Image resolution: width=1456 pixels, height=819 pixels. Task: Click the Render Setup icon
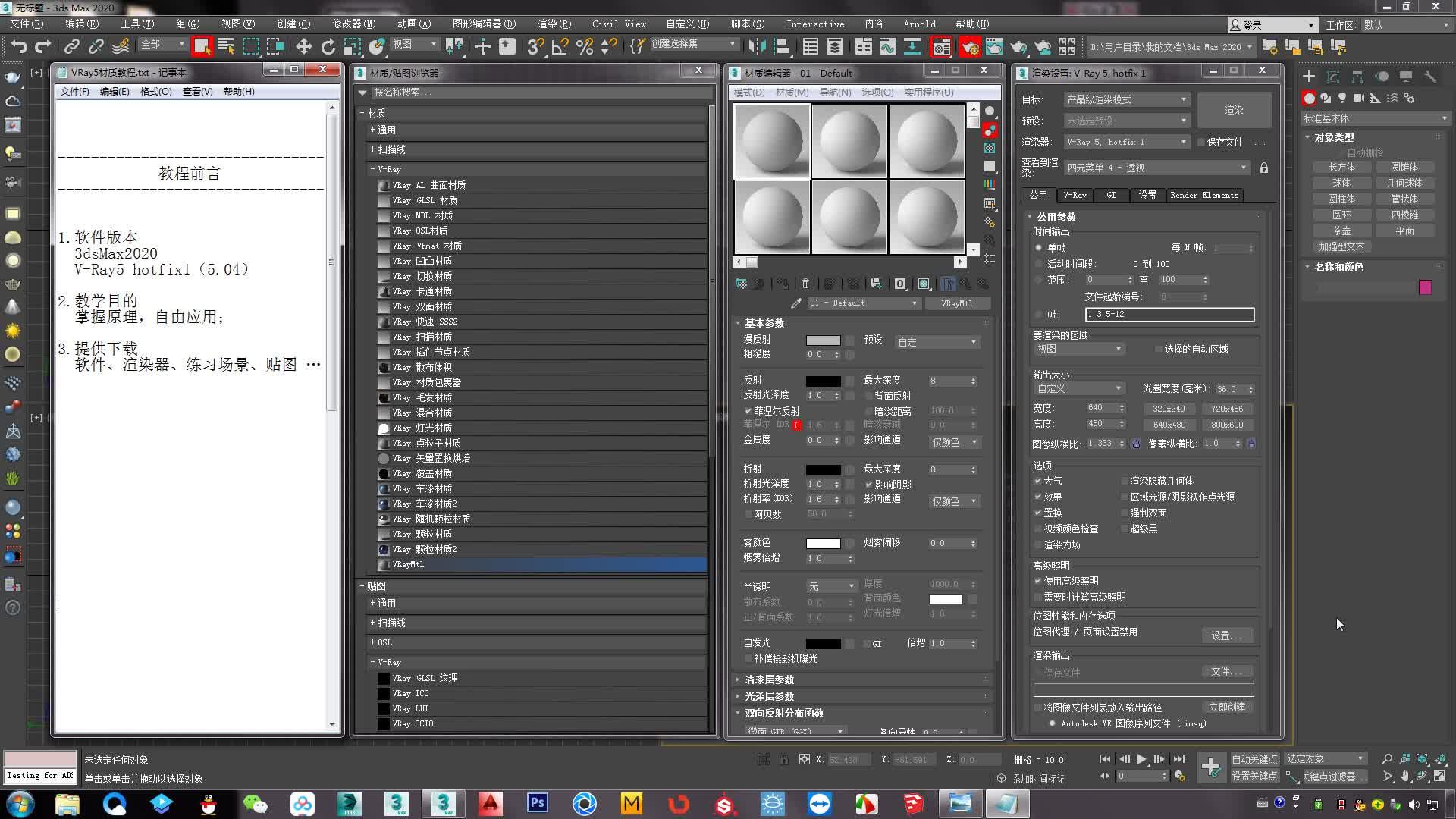(969, 47)
